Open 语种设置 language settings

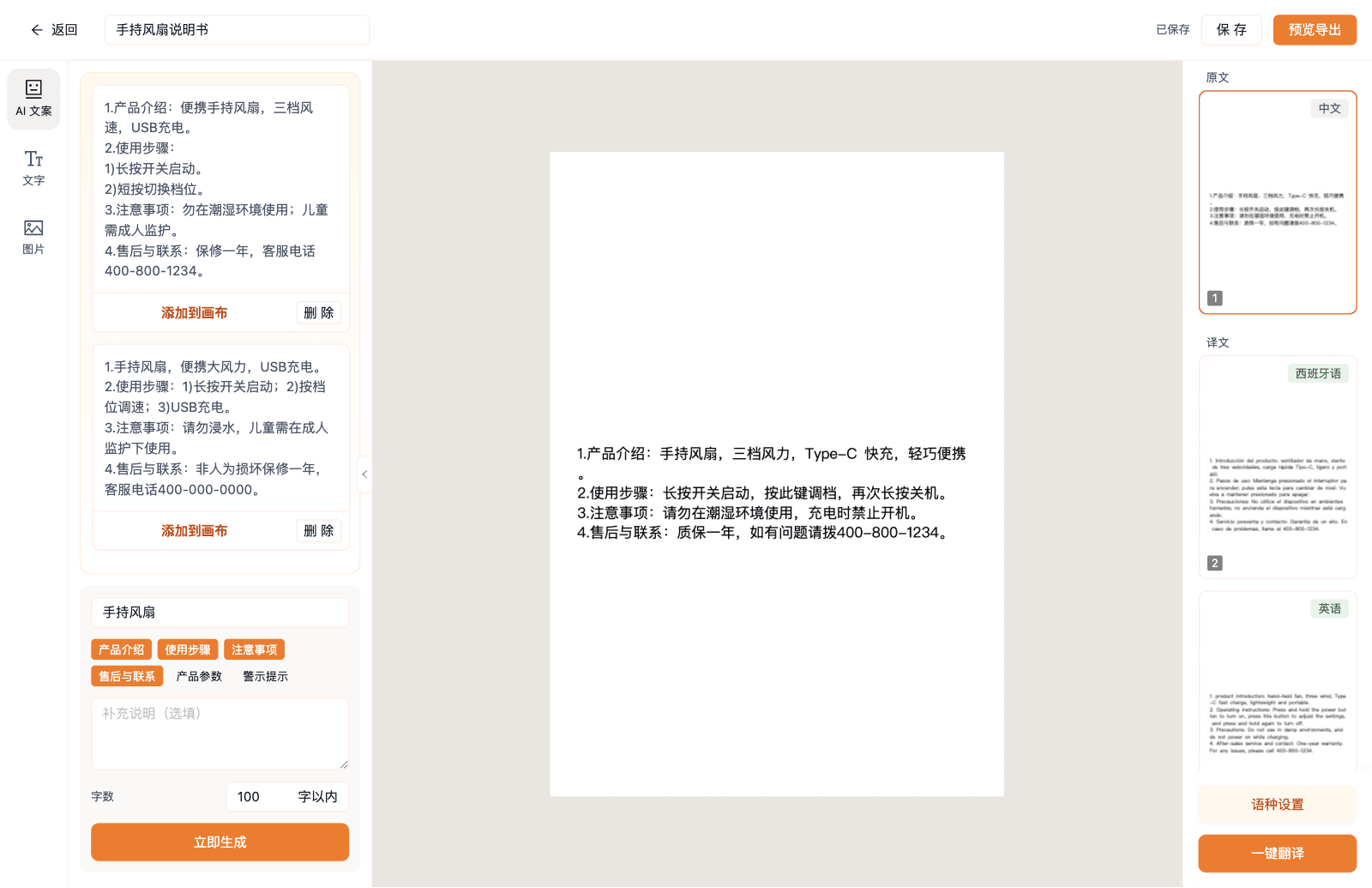[1278, 804]
